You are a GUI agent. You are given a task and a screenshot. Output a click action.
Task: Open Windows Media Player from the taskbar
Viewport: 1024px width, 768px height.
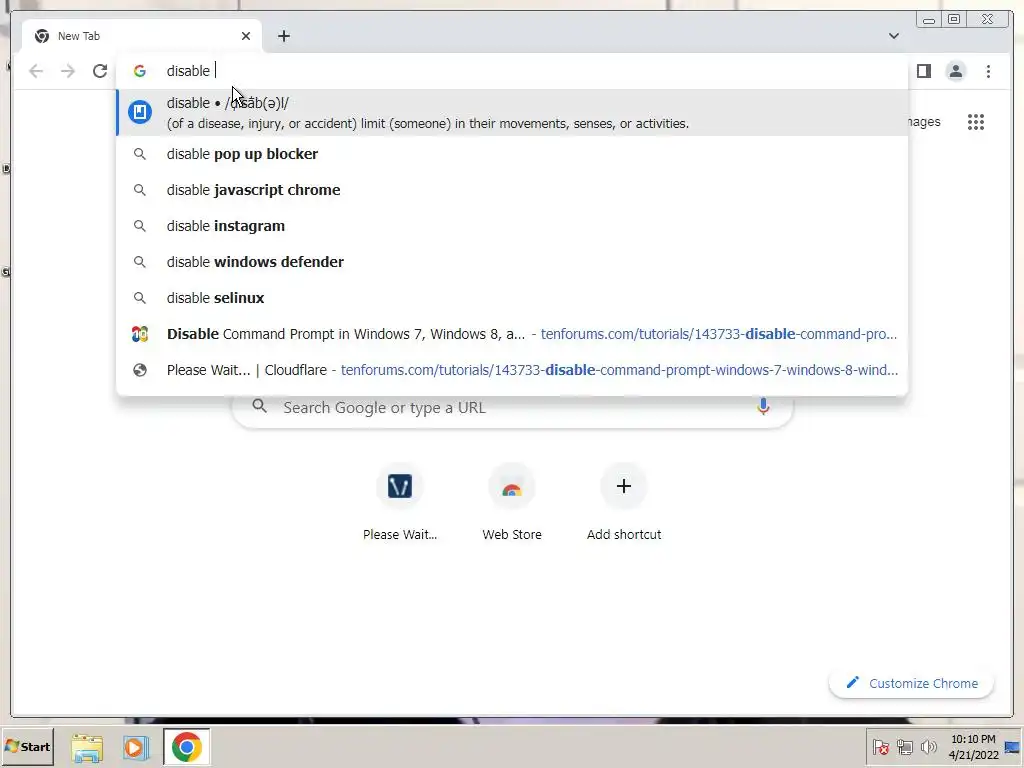click(136, 748)
